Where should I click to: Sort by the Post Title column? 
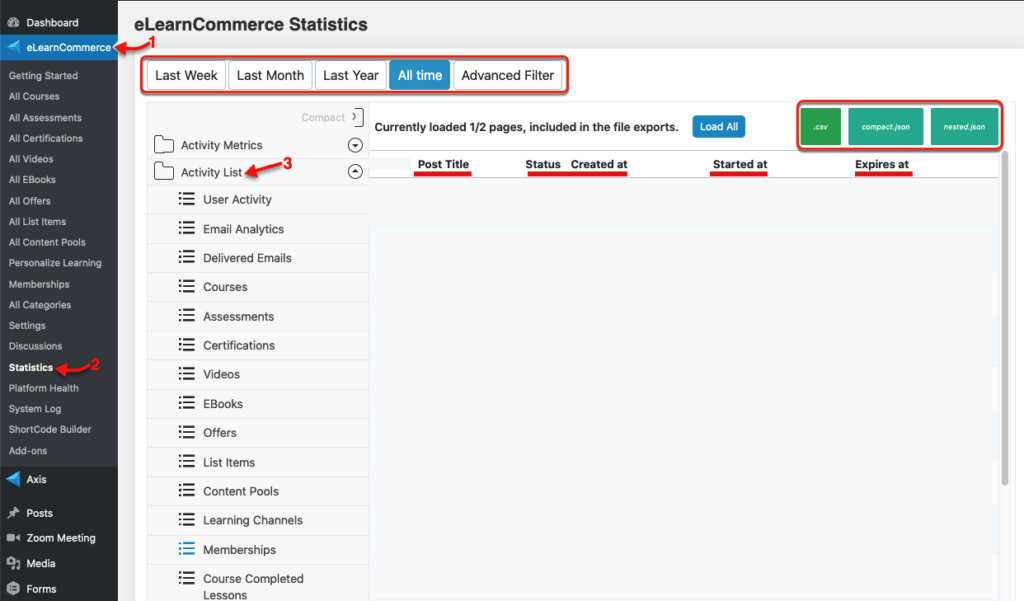click(443, 165)
